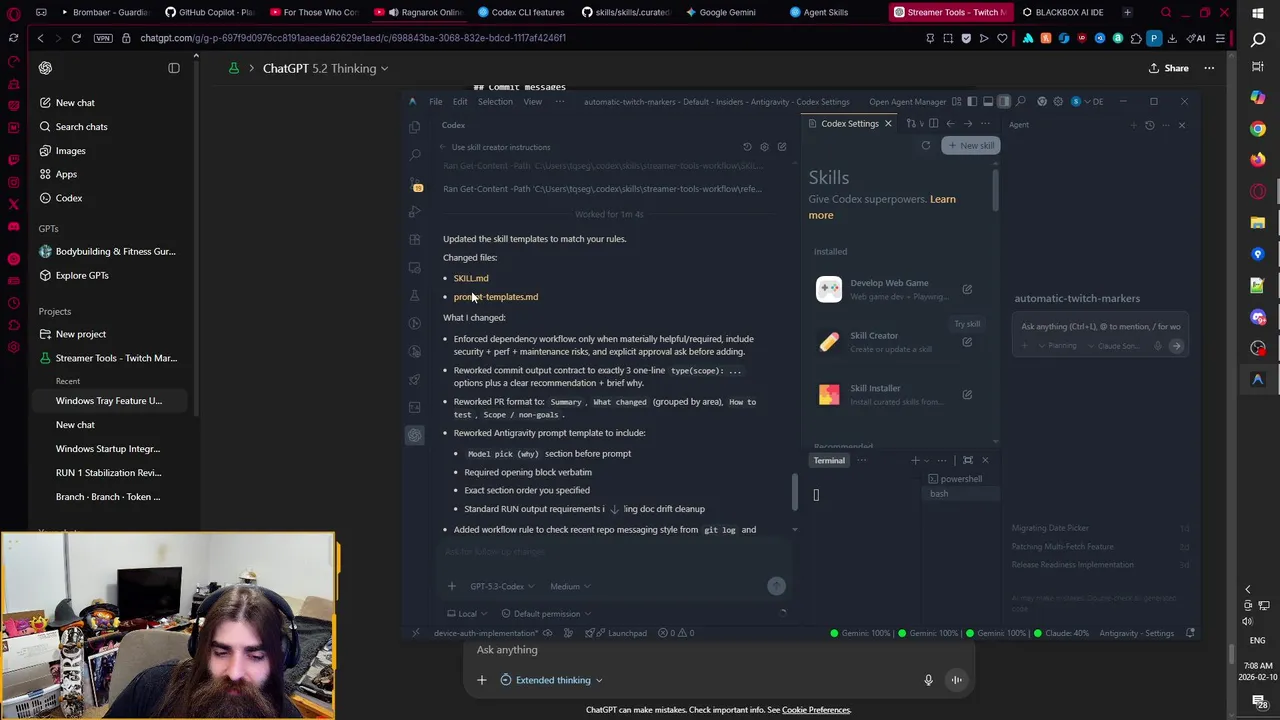Switch to the GitHub Copilot browser tab
The image size is (1280, 720).
coord(209,12)
